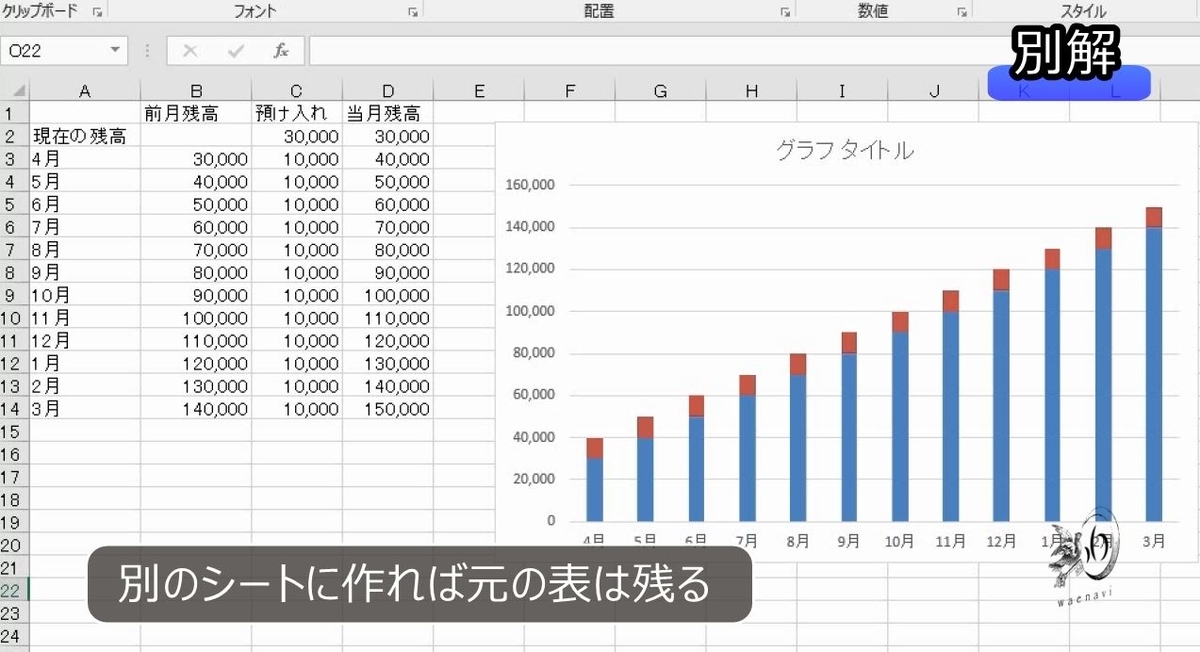Image resolution: width=1200 pixels, height=652 pixels.
Task: Click the Enter (✓) icon on the formula bar
Action: pyautogui.click(x=234, y=50)
